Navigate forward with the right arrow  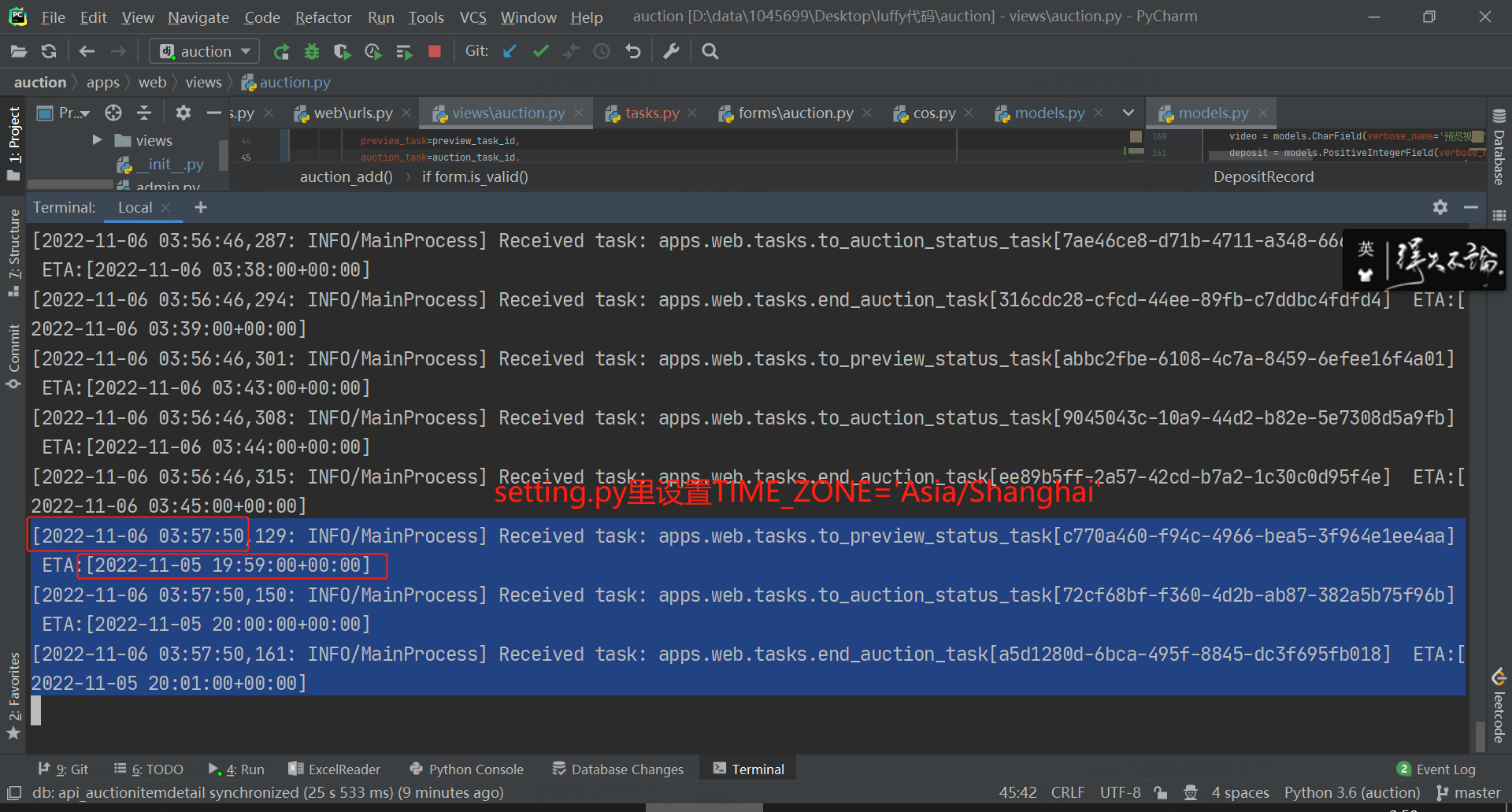pyautogui.click(x=118, y=51)
